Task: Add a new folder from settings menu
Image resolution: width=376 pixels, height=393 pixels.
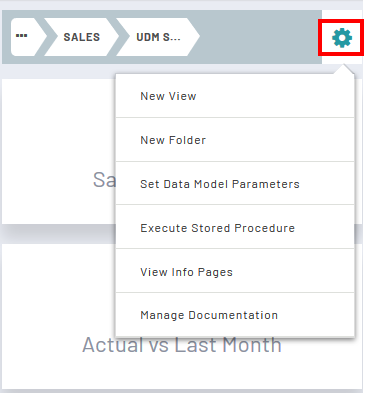Action: [235, 140]
